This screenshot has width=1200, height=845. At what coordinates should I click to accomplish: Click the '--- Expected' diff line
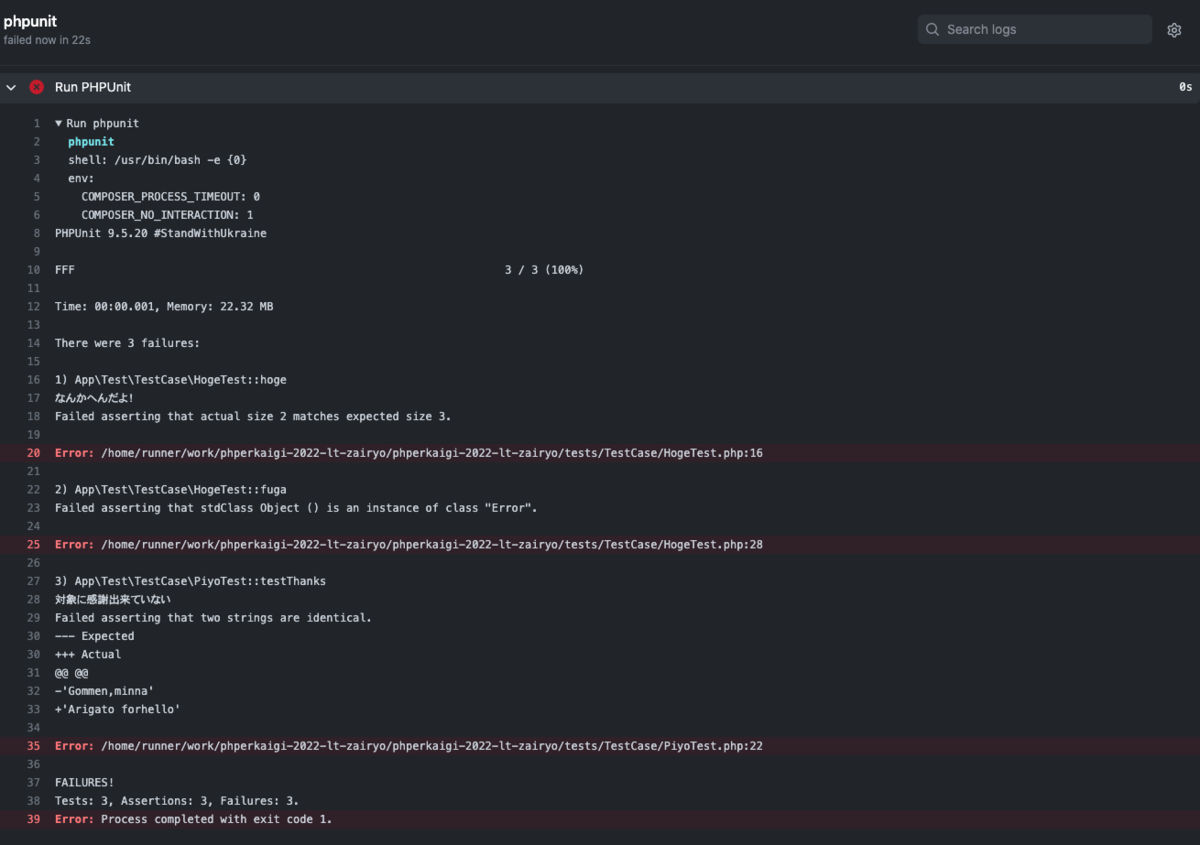click(x=94, y=636)
